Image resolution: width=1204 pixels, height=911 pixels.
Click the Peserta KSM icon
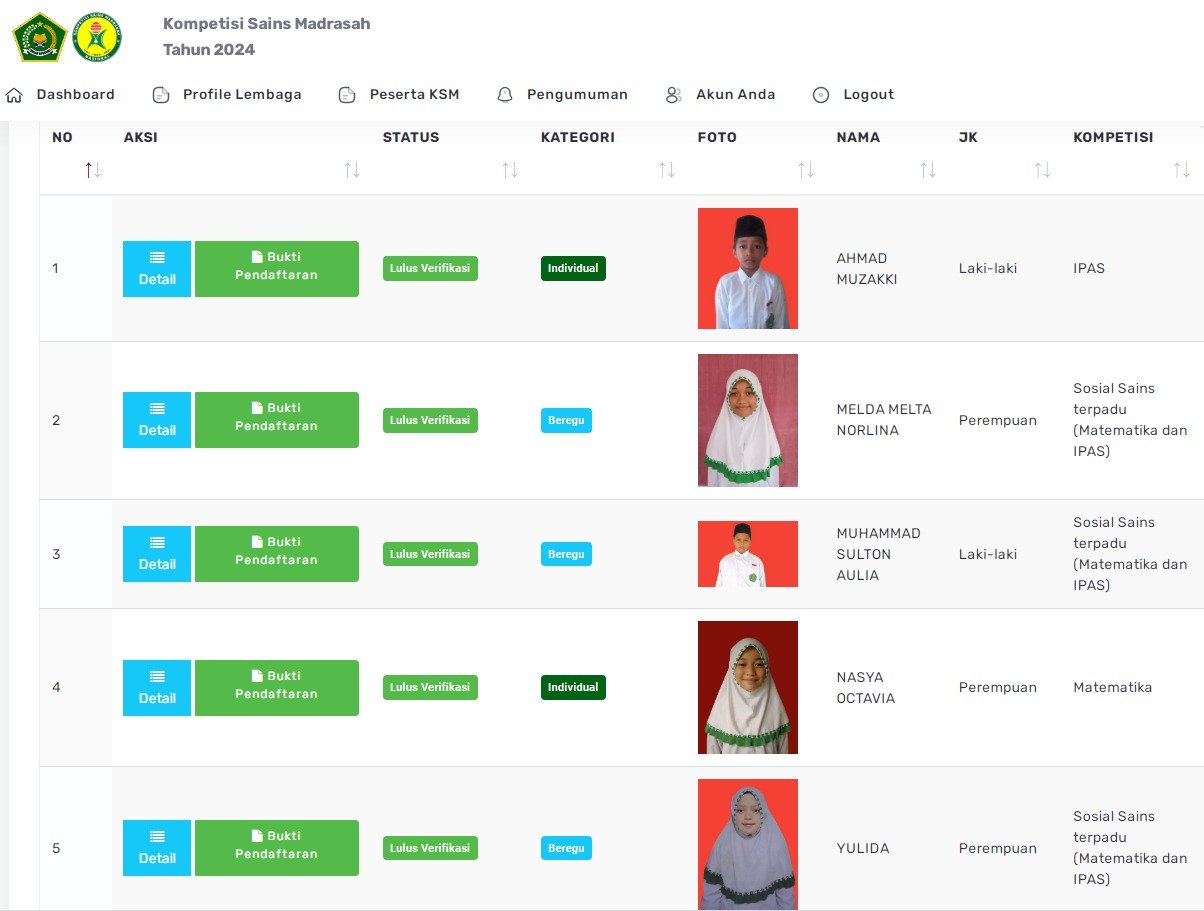coord(347,95)
